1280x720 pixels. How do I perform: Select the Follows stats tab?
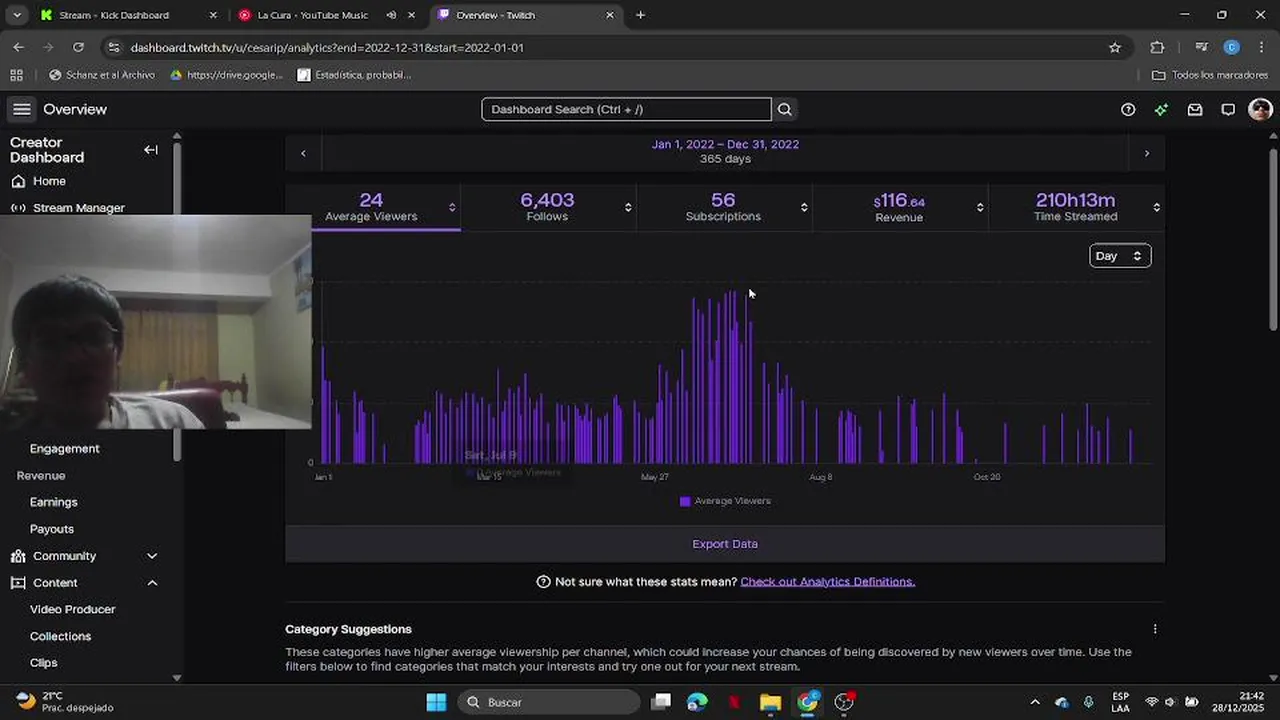tap(548, 207)
